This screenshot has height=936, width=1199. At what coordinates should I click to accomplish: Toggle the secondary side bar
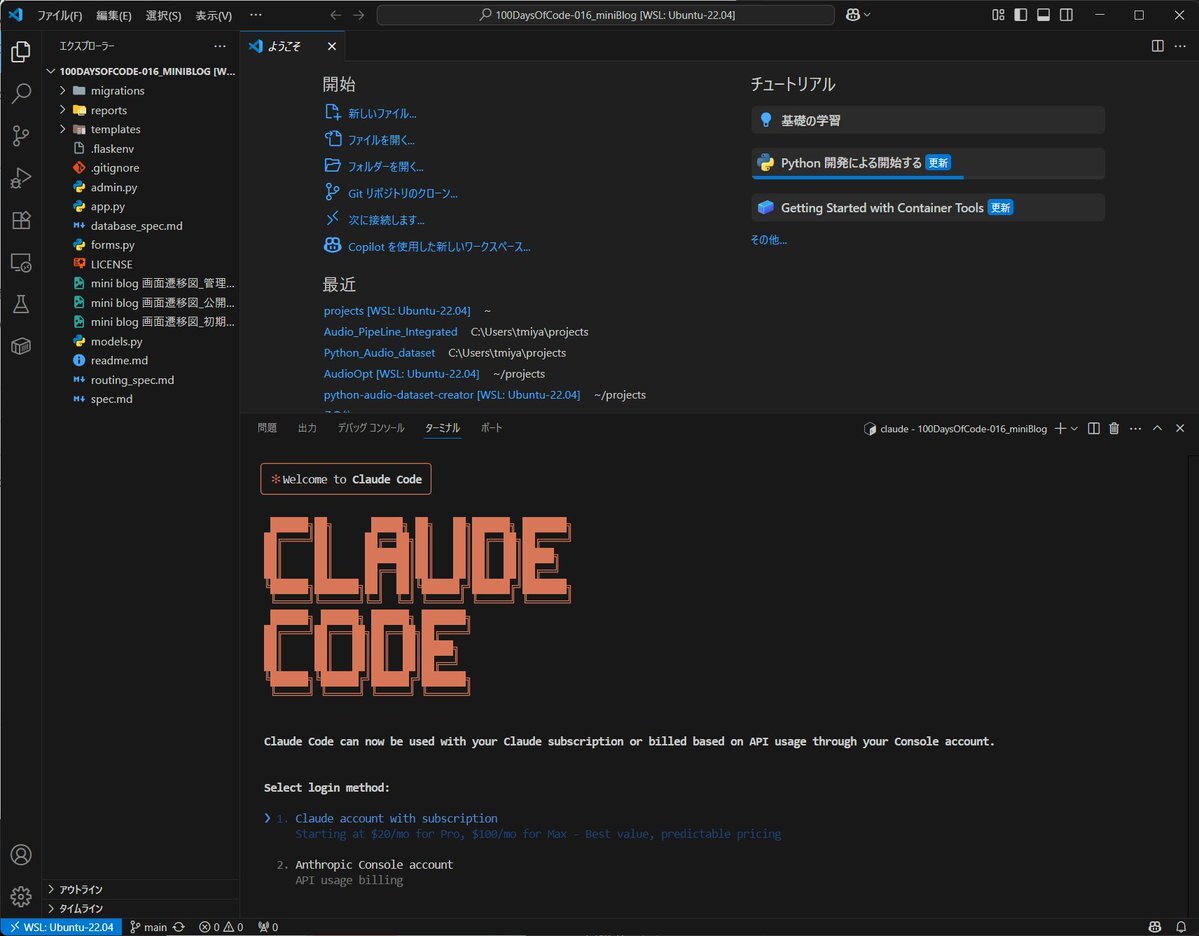(1066, 15)
